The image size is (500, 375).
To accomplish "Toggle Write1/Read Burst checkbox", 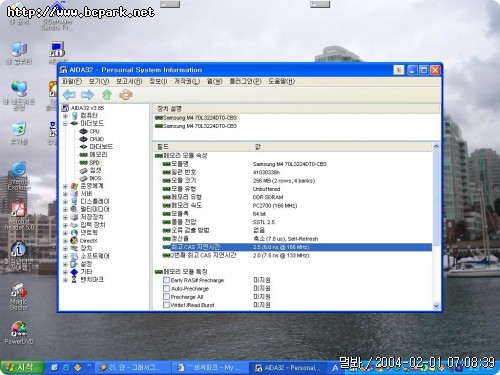I will [166, 305].
